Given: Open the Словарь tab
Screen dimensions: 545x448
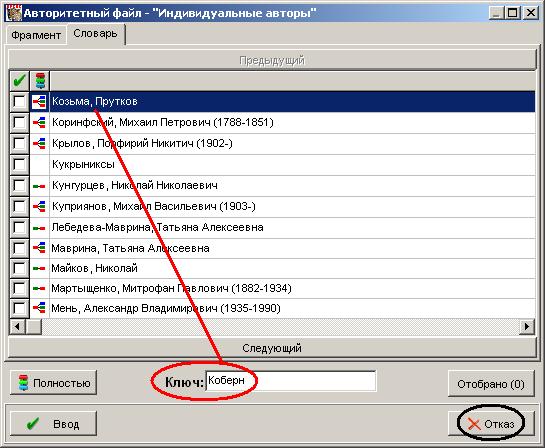Looking at the screenshot, I should [x=96, y=34].
